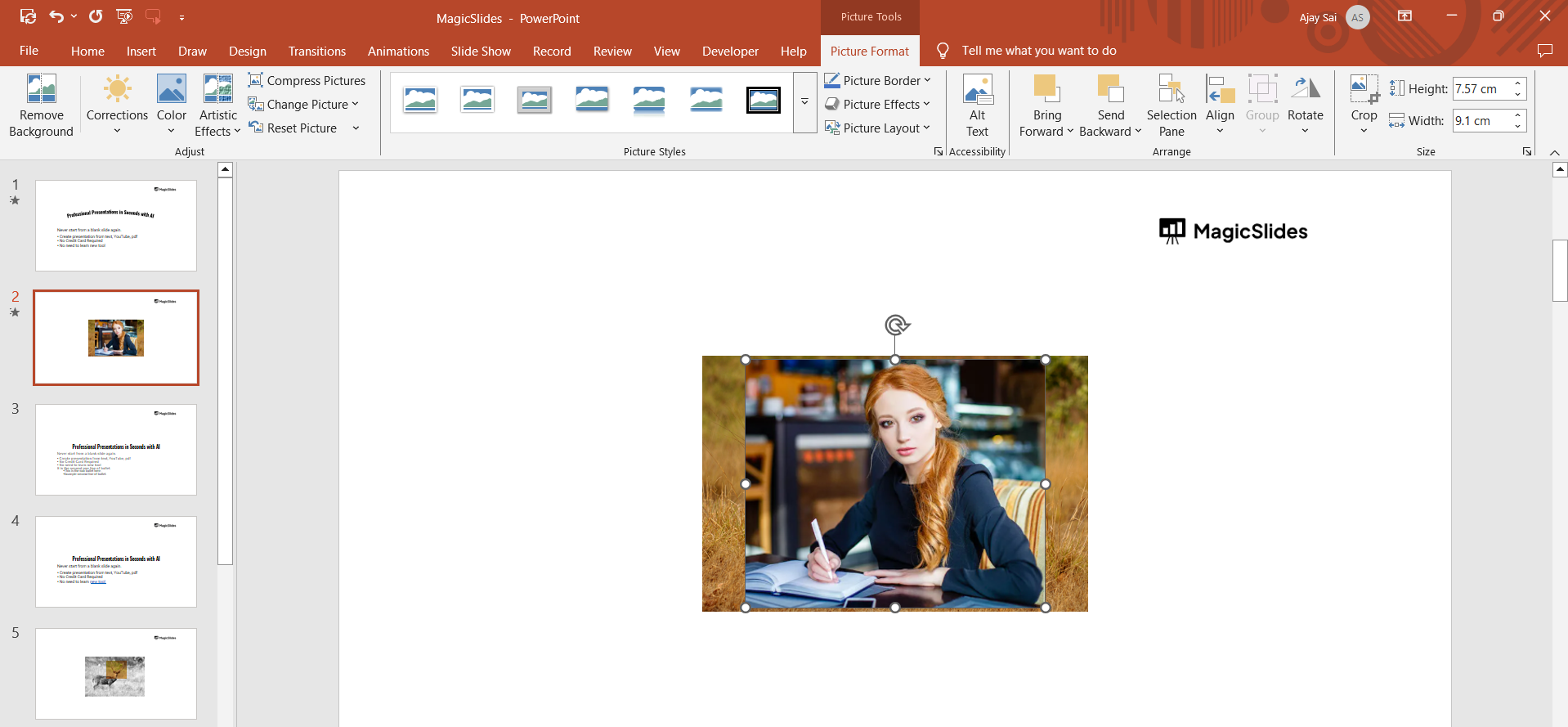Open the Corrections picture adjustments
1568x727 pixels.
coord(117,105)
